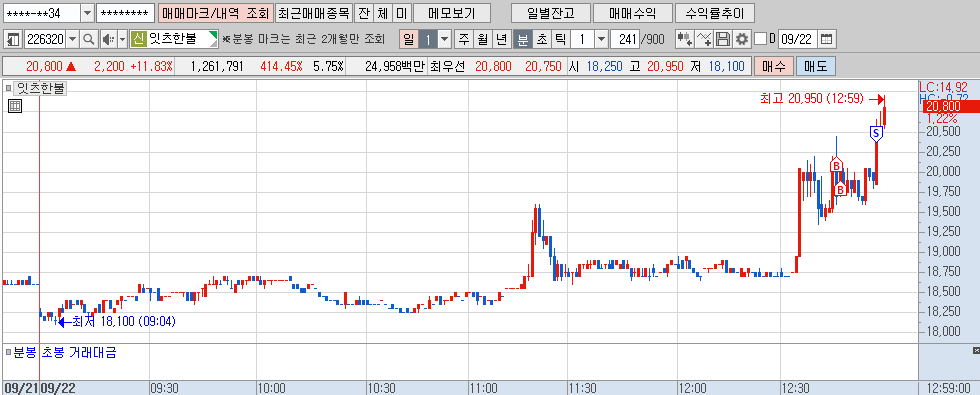Select 주 weekly chart period
Screen dimensions: 980x395
pos(464,39)
